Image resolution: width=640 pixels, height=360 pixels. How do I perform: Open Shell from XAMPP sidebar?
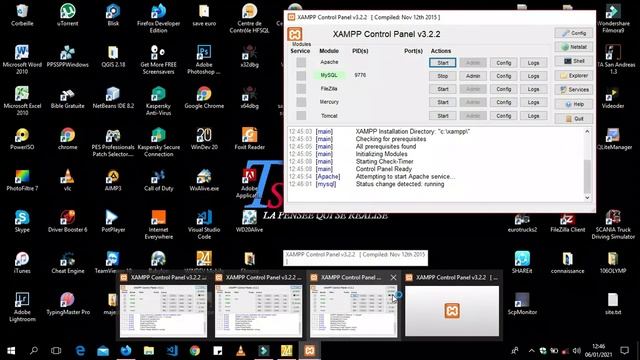pyautogui.click(x=573, y=61)
